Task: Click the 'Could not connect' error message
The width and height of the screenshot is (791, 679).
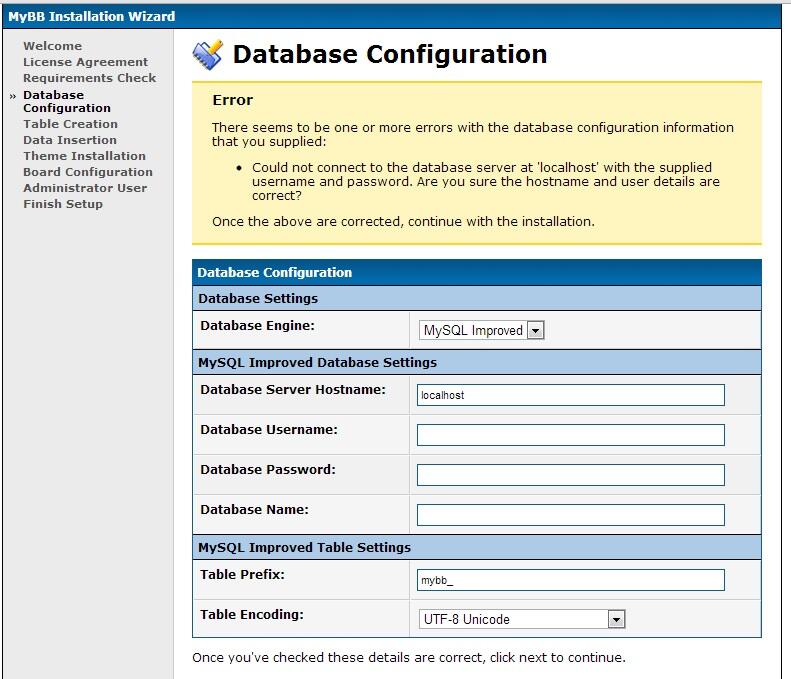Action: [x=486, y=182]
